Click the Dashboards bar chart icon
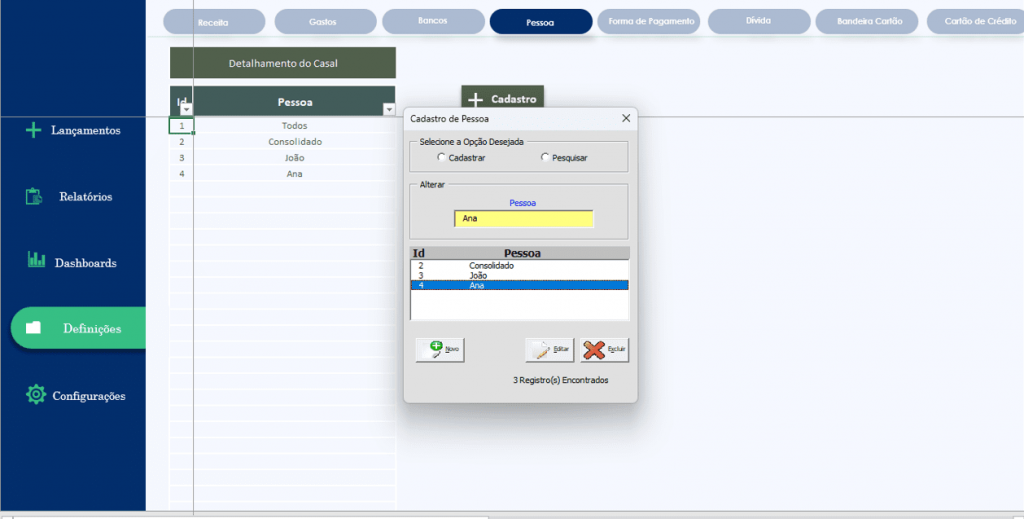This screenshot has width=1024, height=519. (36, 260)
